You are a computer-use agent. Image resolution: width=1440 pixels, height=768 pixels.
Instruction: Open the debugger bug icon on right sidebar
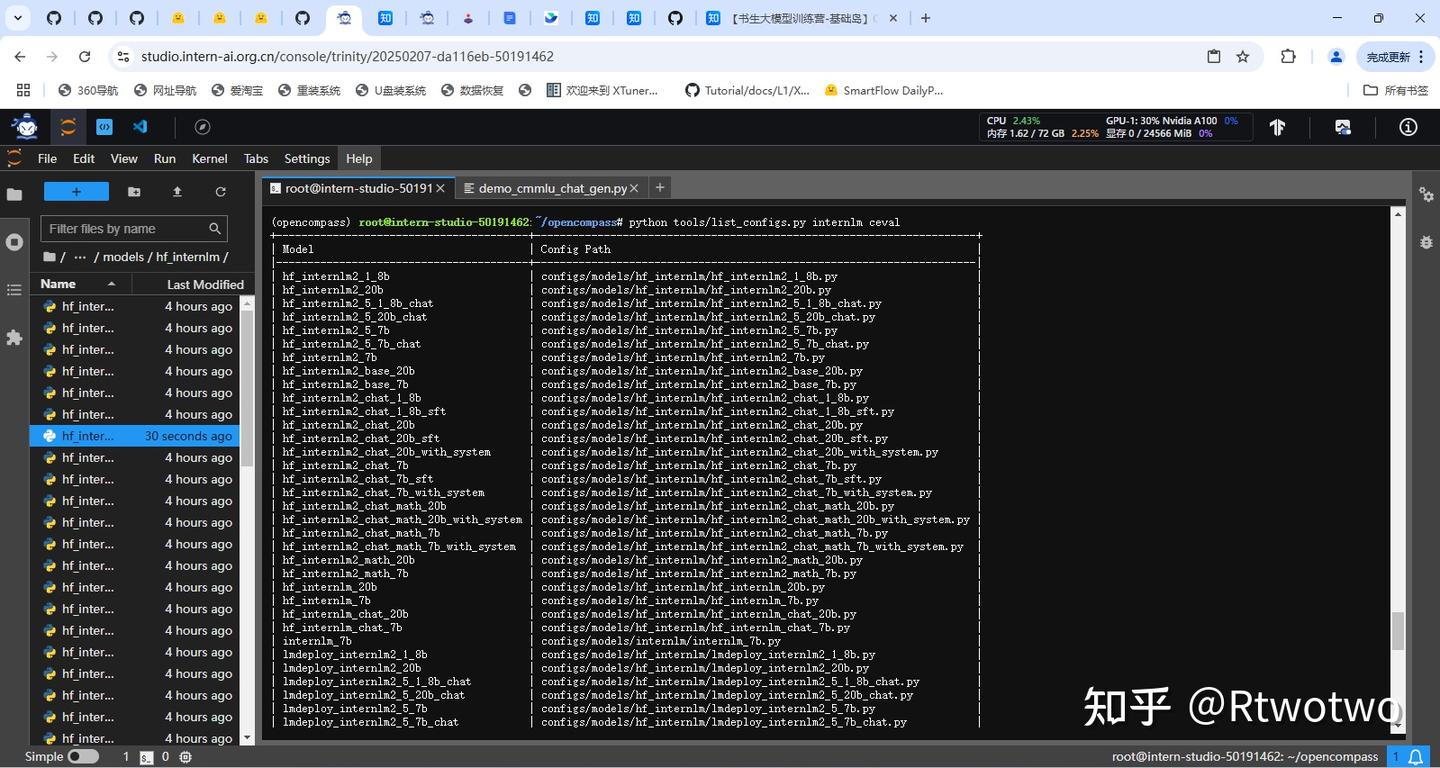[x=1426, y=242]
